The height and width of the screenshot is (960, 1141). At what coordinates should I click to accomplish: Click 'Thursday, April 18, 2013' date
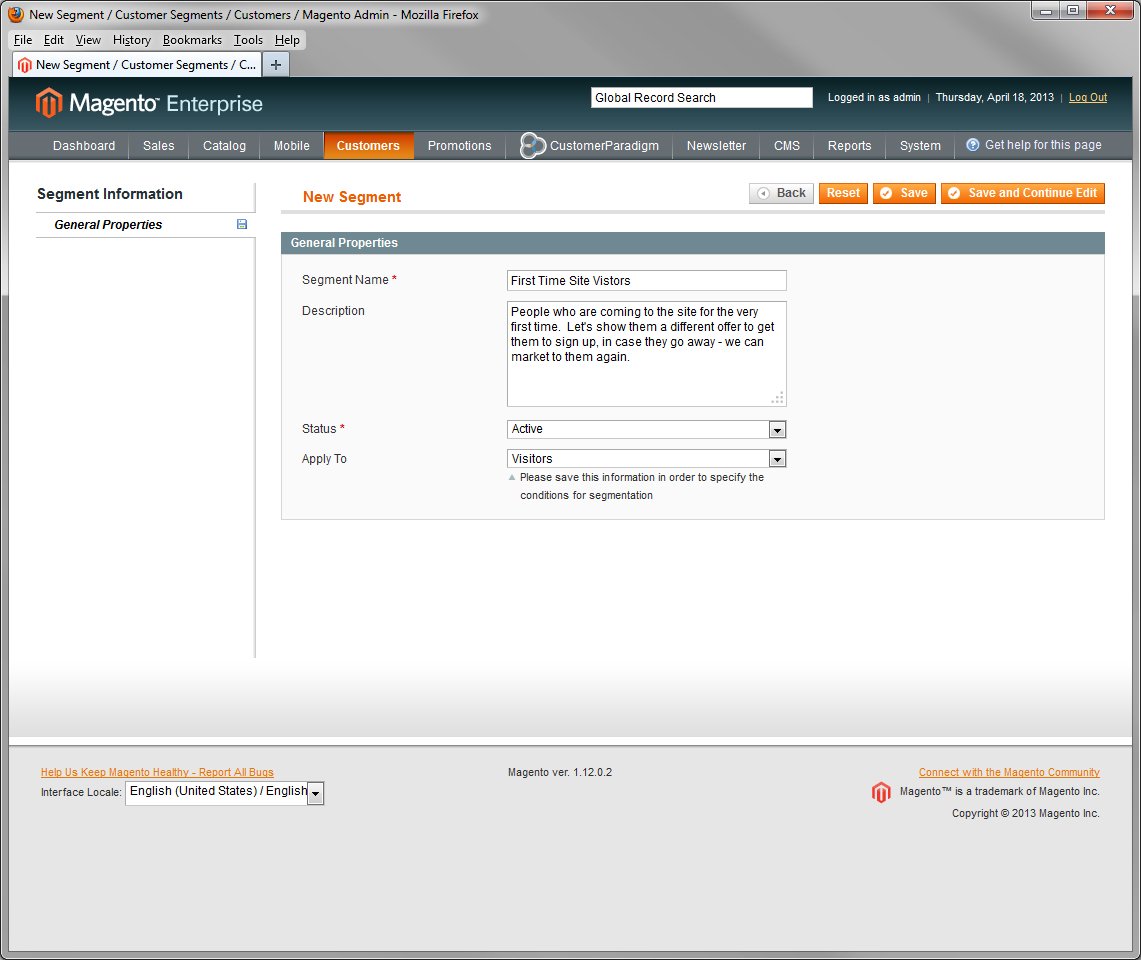994,98
